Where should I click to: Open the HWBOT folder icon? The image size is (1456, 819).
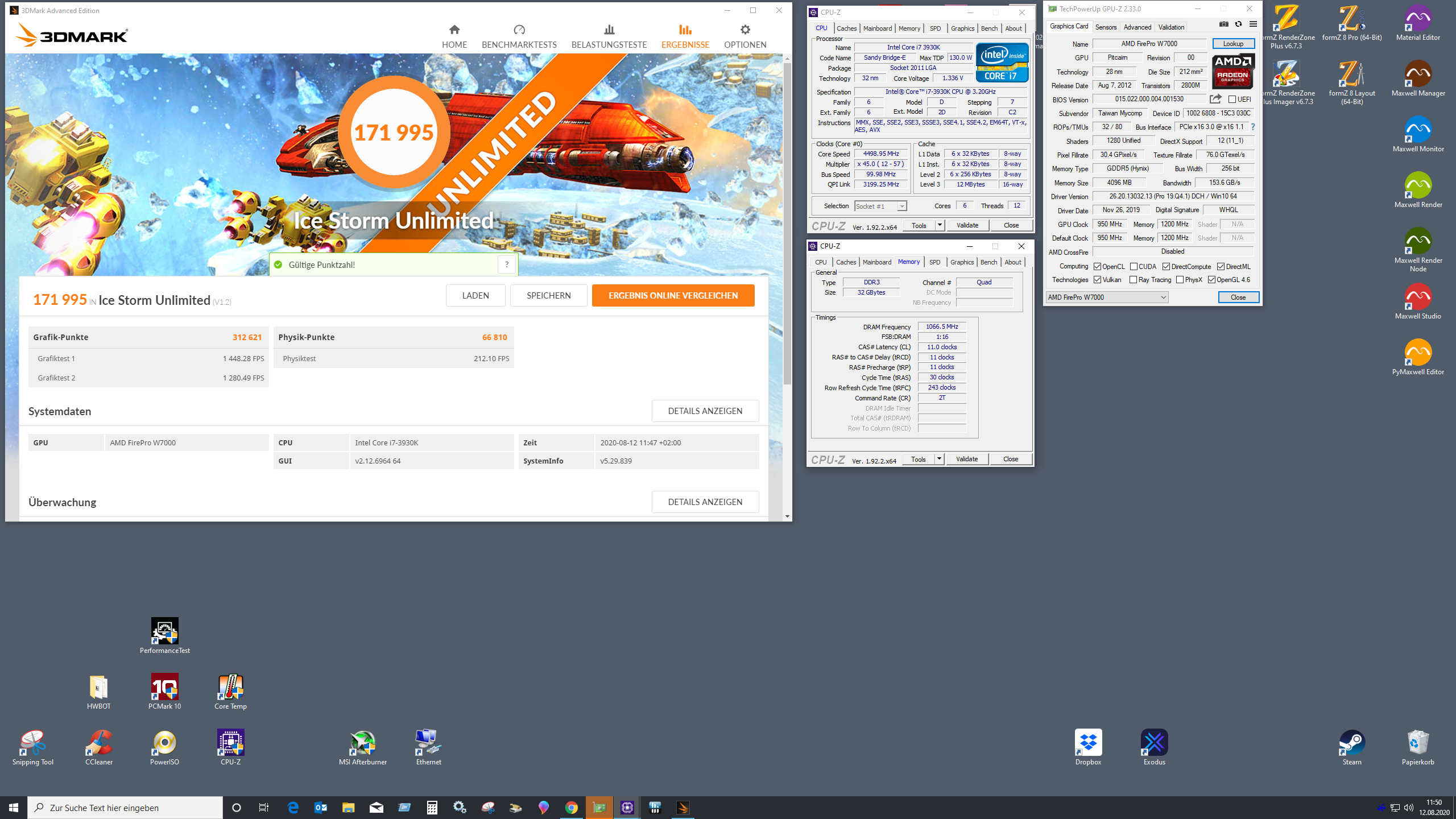pyautogui.click(x=99, y=692)
